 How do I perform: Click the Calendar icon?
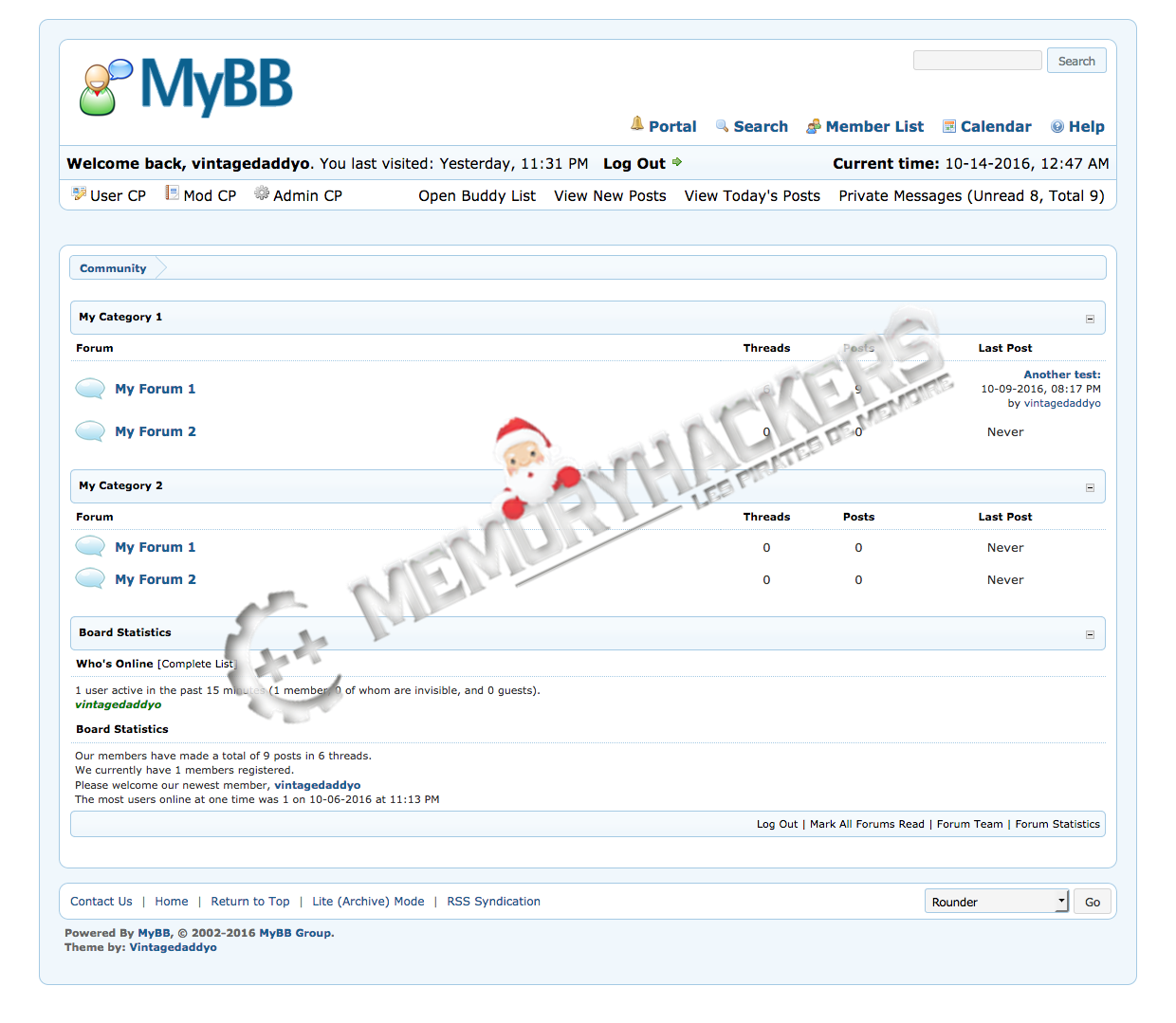(x=949, y=126)
